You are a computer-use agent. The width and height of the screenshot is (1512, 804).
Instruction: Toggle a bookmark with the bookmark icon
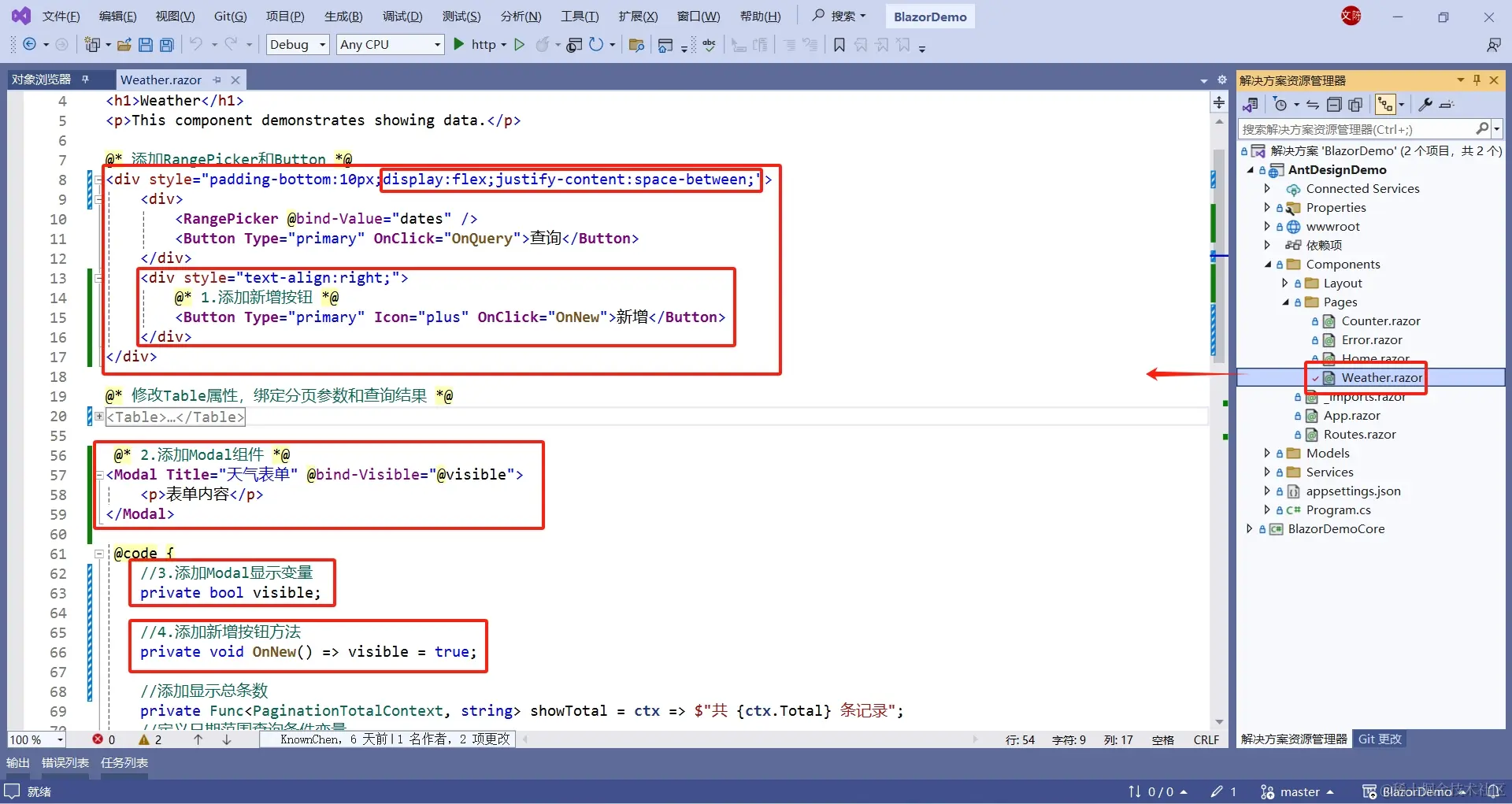pyautogui.click(x=839, y=45)
